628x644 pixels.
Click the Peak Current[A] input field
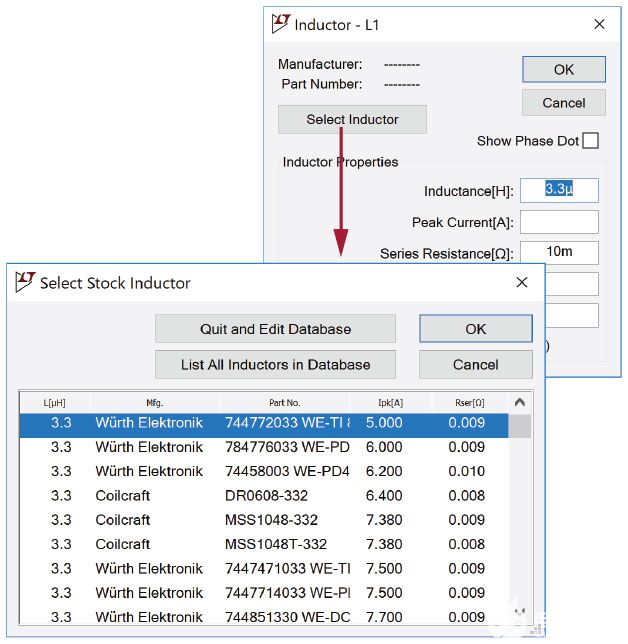pos(558,222)
